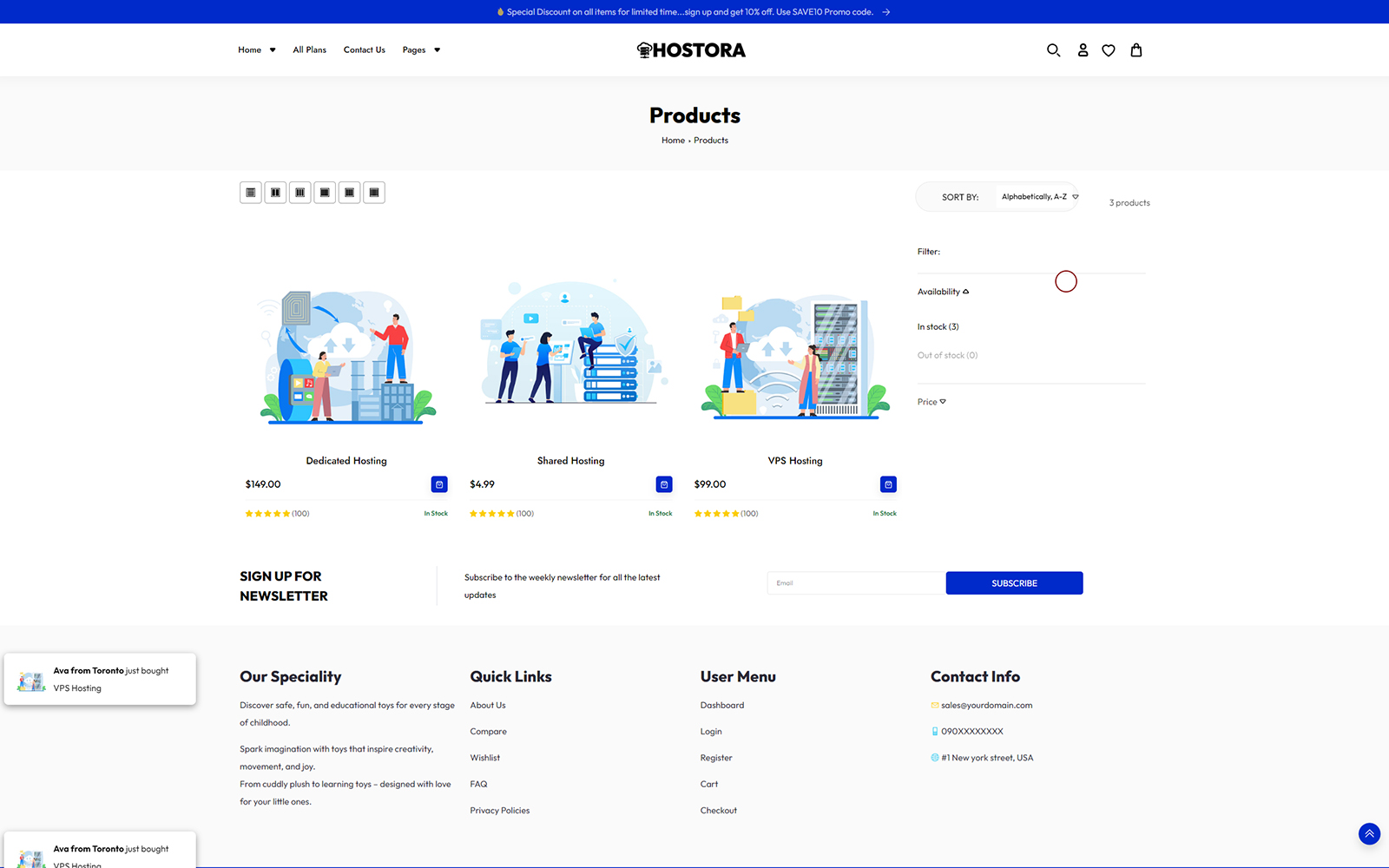1389x868 pixels.
Task: Open the Pages dropdown menu
Action: coord(421,50)
